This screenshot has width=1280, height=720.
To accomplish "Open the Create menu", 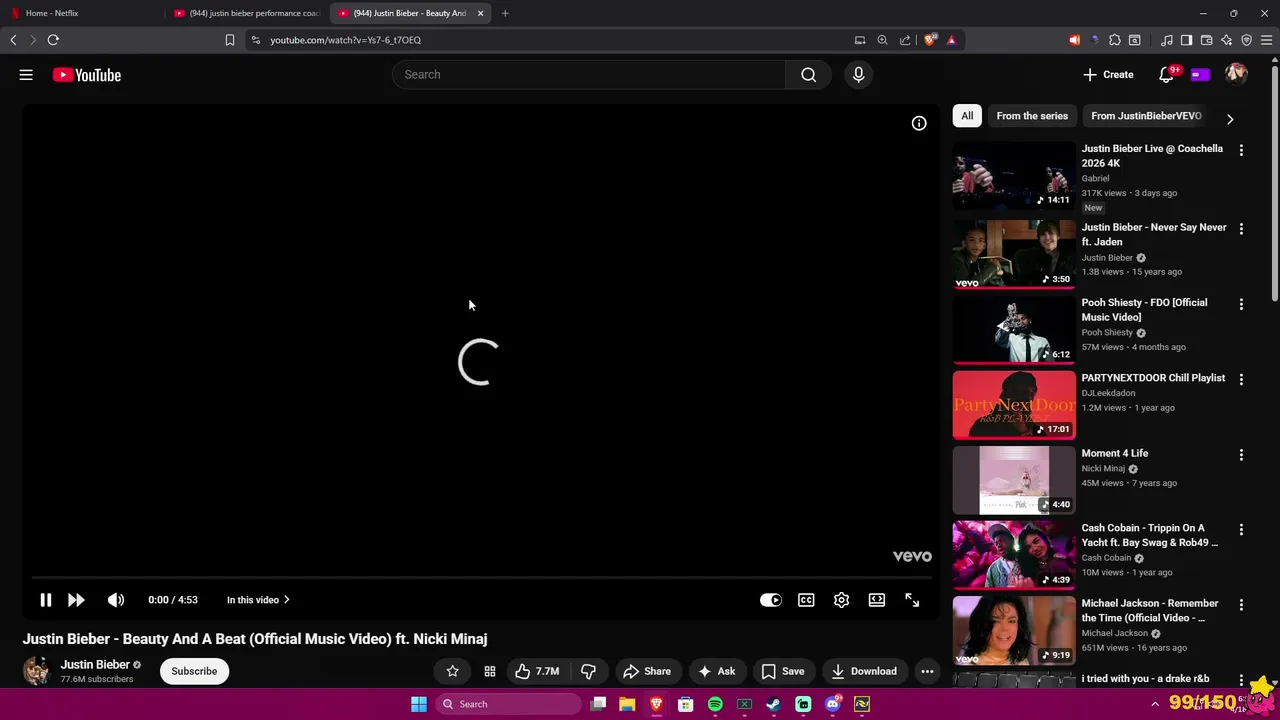I will click(1108, 75).
